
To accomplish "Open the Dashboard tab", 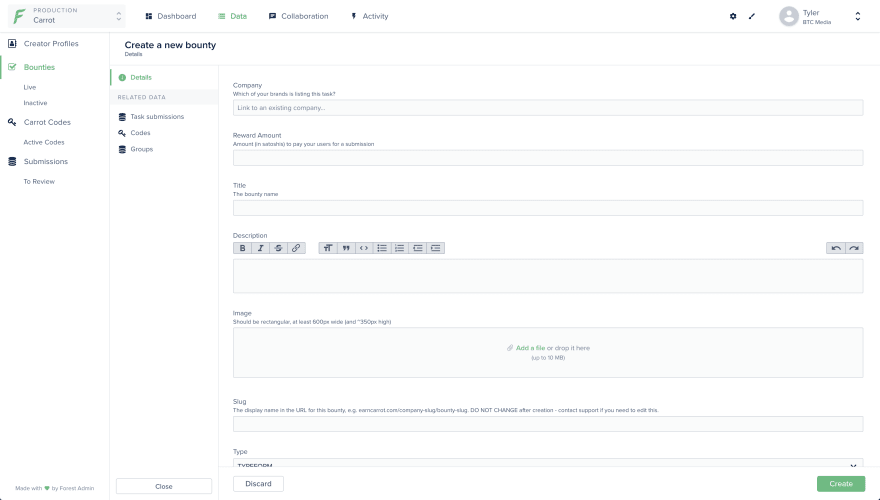I will coord(171,16).
